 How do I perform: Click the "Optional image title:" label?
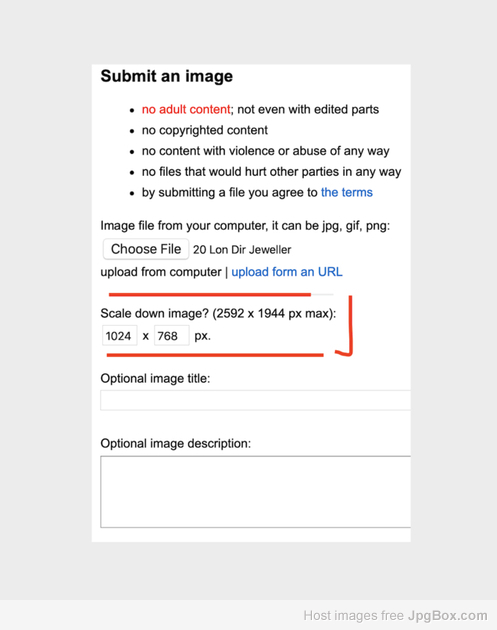[x=155, y=378]
